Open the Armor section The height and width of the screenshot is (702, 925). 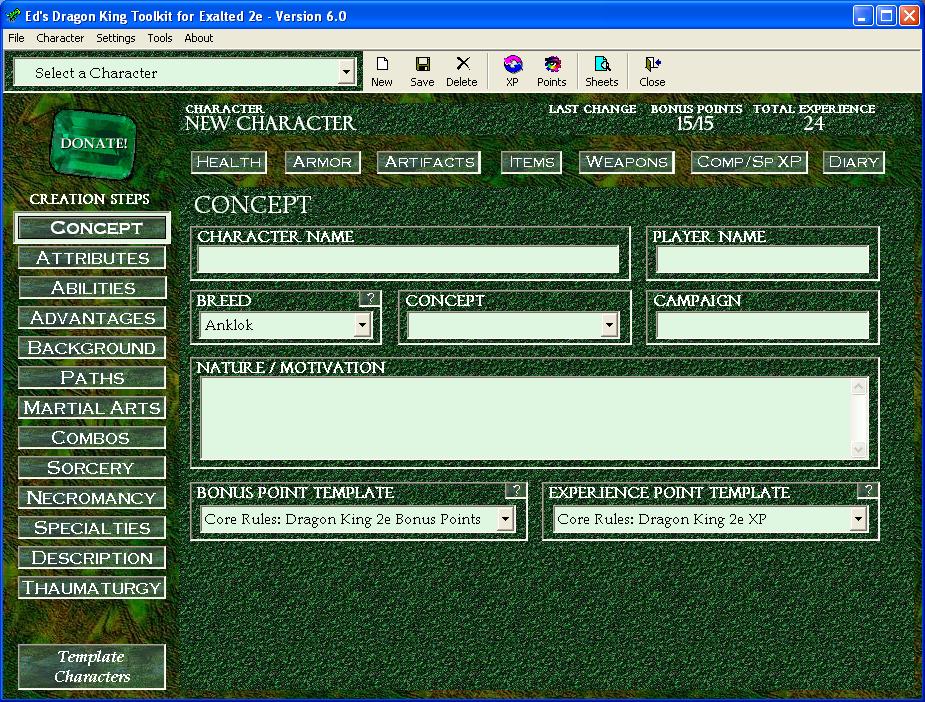coord(323,162)
